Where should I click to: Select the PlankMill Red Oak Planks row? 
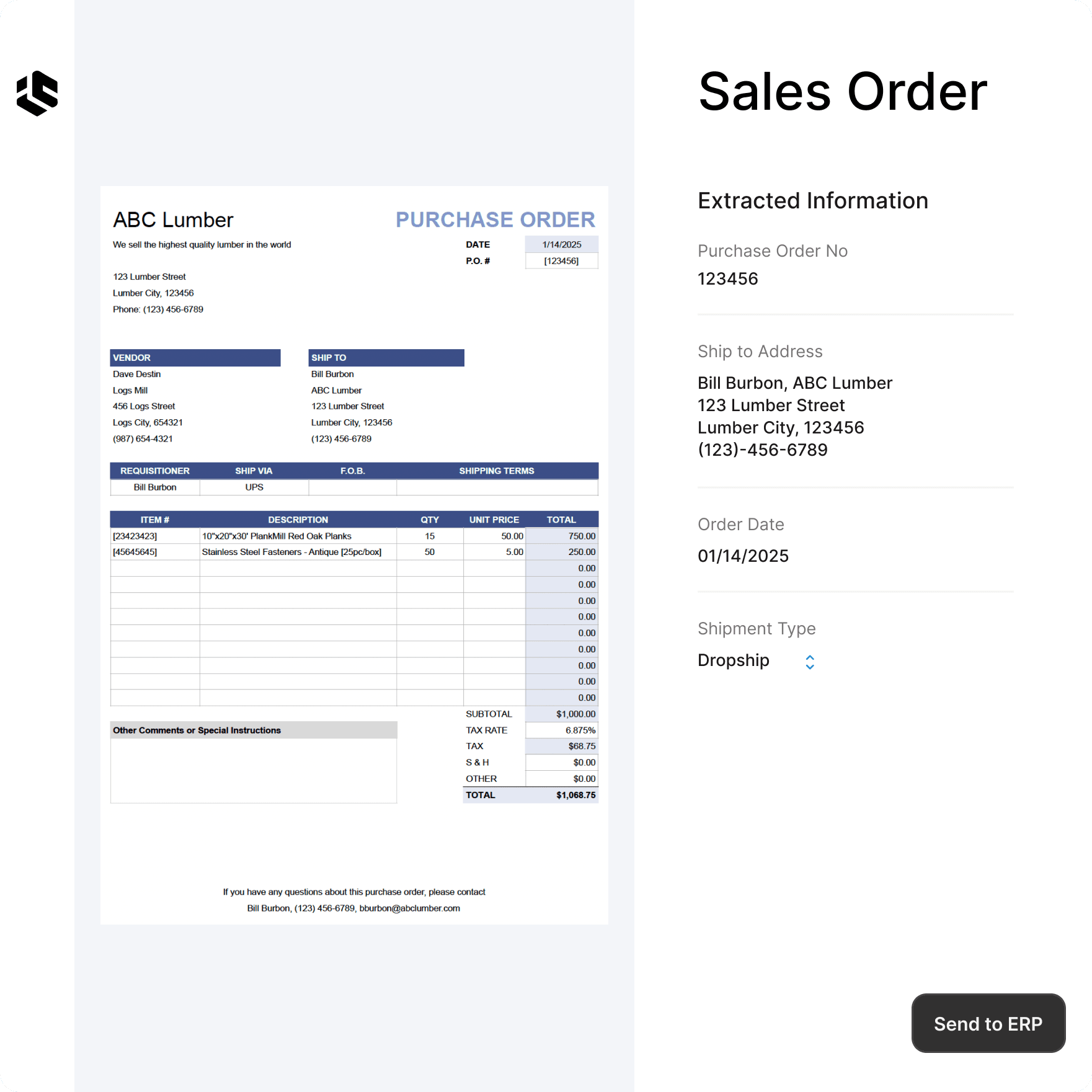coord(298,536)
